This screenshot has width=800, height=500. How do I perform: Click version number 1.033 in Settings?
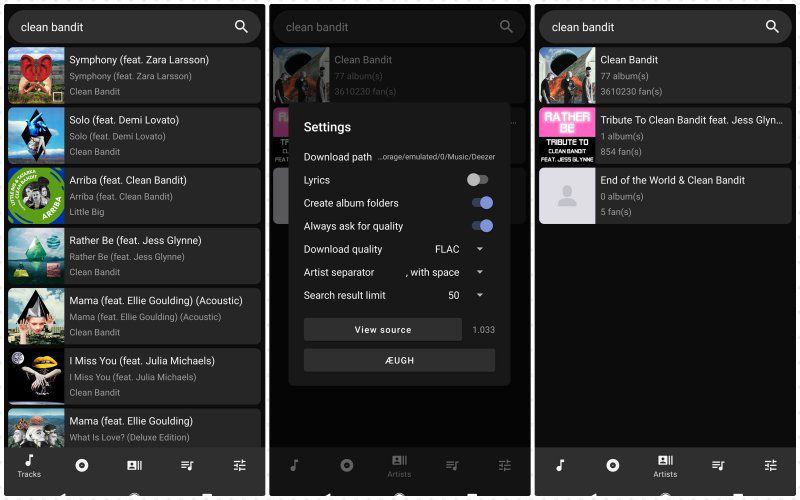click(484, 330)
